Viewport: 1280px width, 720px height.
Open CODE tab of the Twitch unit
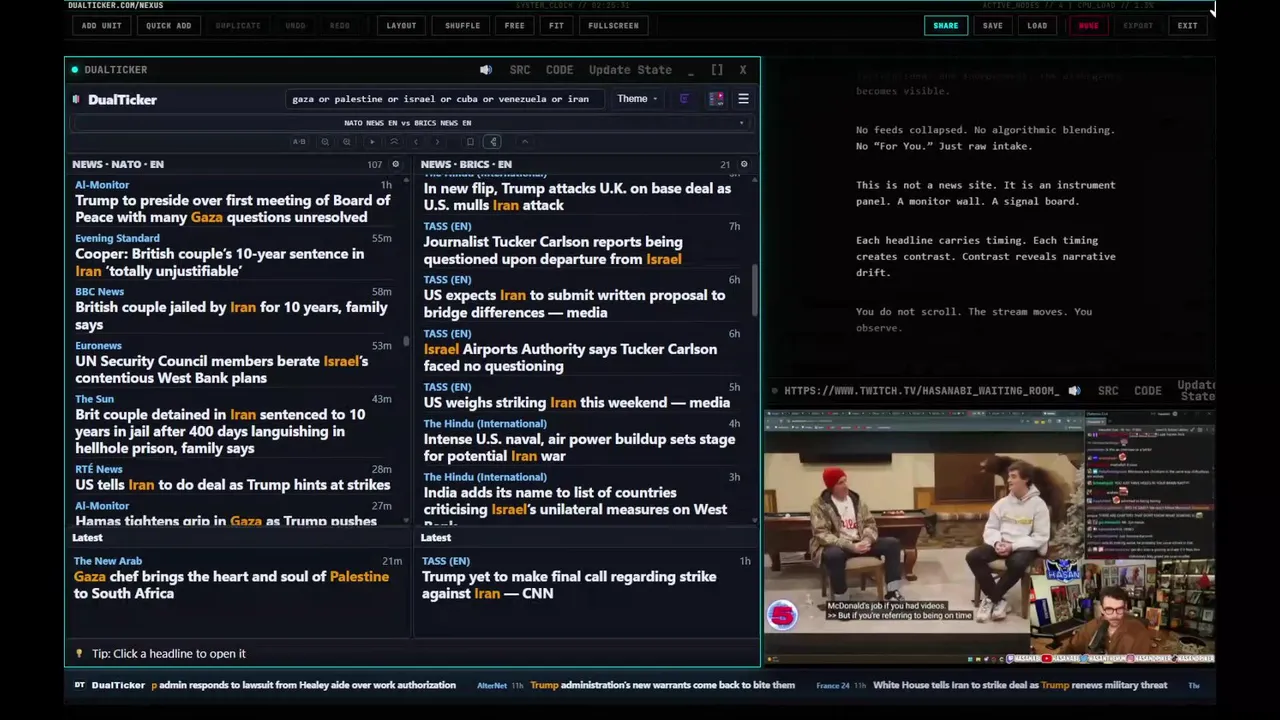(x=1148, y=391)
